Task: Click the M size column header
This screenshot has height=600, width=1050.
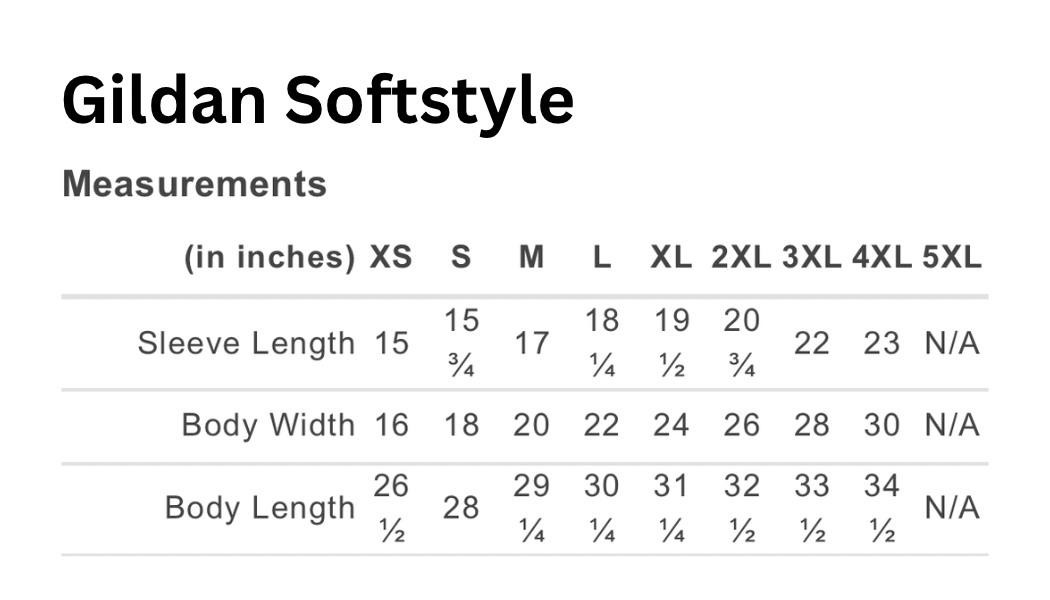Action: pyautogui.click(x=531, y=257)
